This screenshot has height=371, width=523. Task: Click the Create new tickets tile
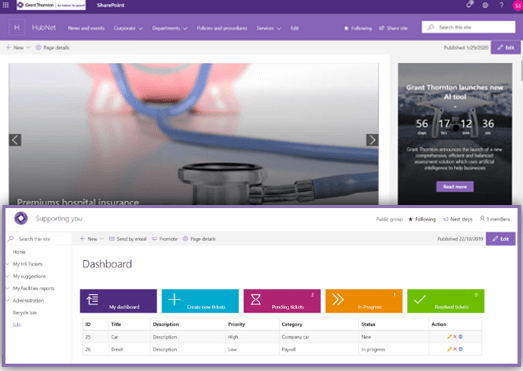tap(200, 301)
